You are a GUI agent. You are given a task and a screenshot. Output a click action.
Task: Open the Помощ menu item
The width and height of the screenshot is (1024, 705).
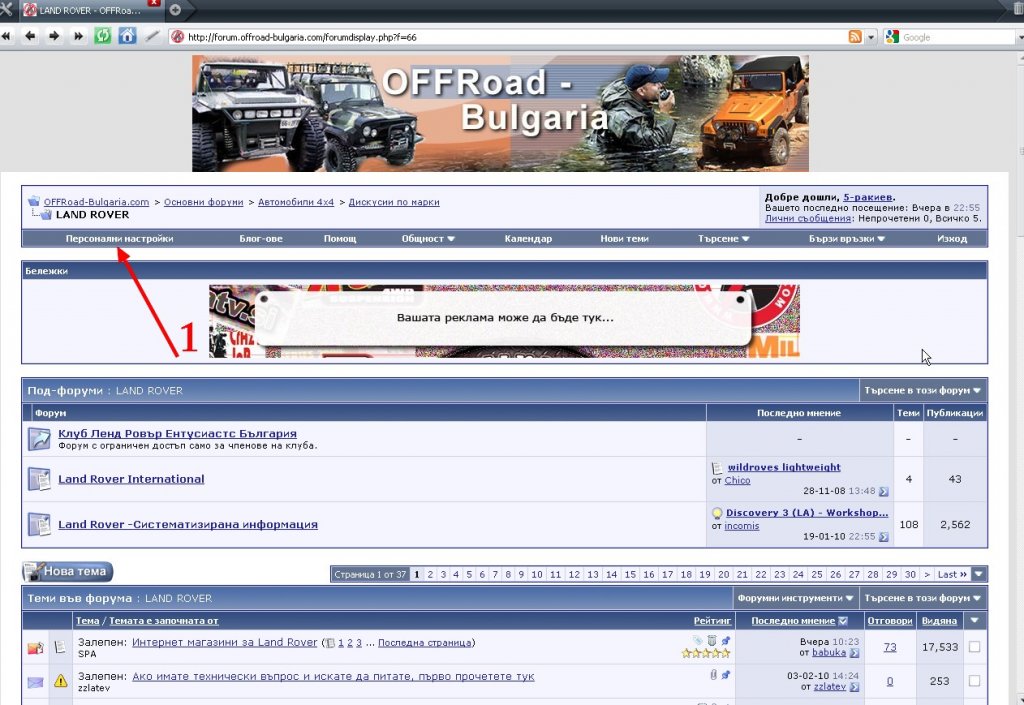pos(340,239)
